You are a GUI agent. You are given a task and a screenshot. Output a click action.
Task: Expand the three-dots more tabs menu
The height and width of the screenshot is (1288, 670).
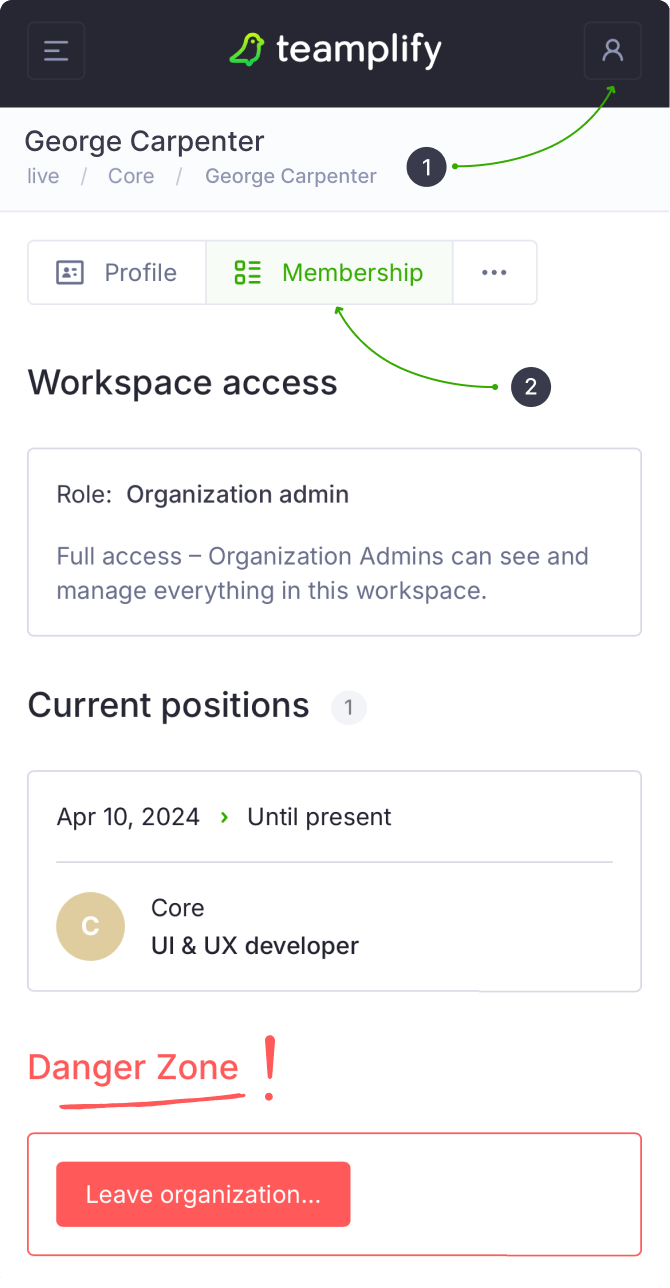[x=494, y=273]
